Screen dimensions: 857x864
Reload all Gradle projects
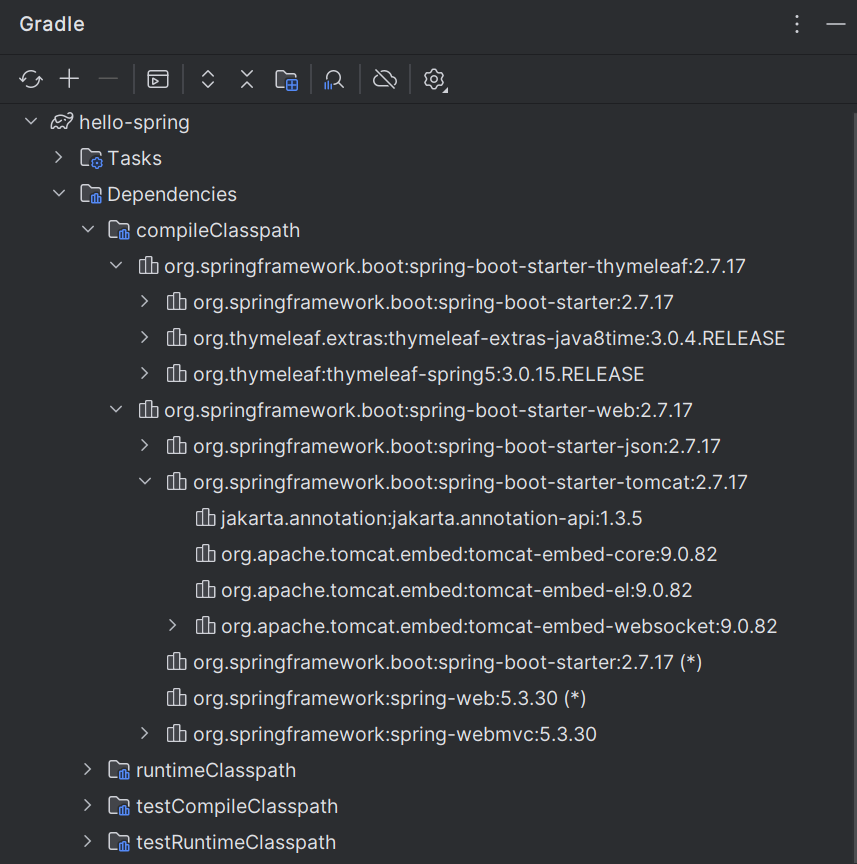click(x=31, y=79)
